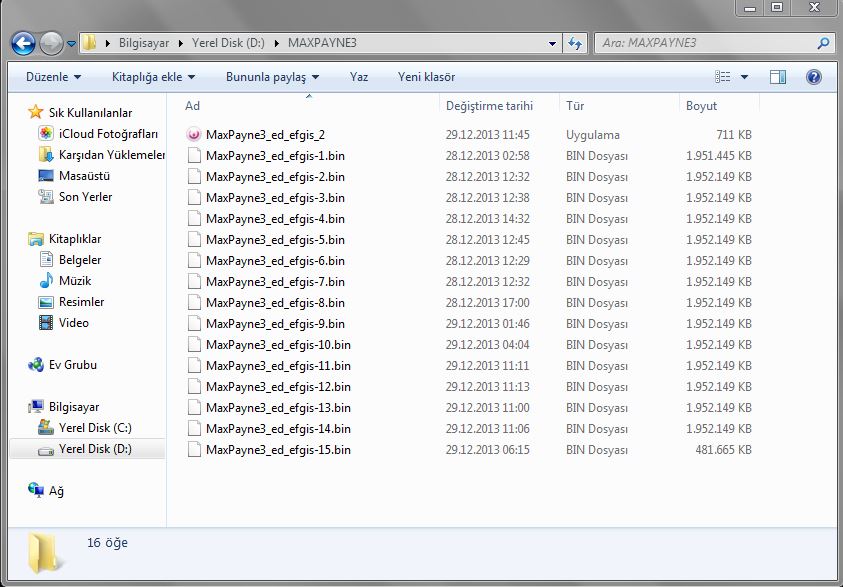Click Yaz in the toolbar

(x=359, y=77)
